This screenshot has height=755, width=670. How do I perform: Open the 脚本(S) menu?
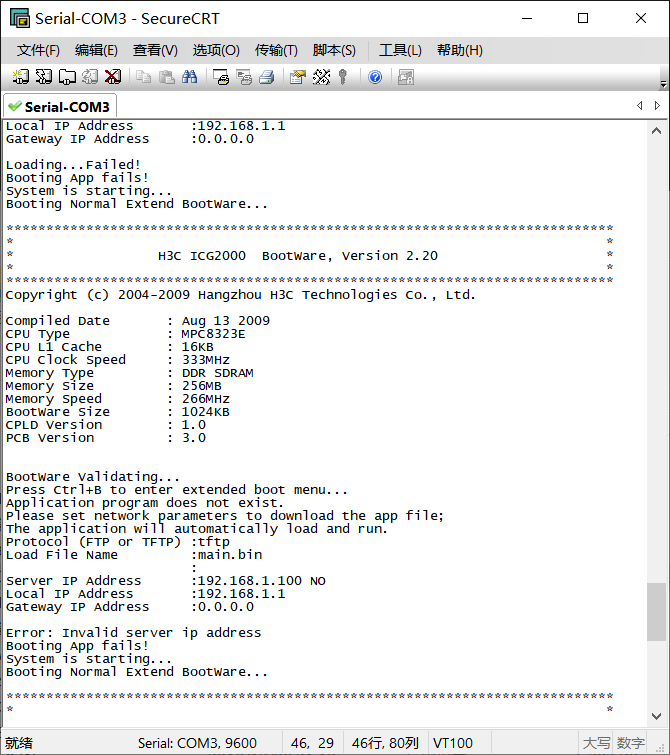pos(334,50)
